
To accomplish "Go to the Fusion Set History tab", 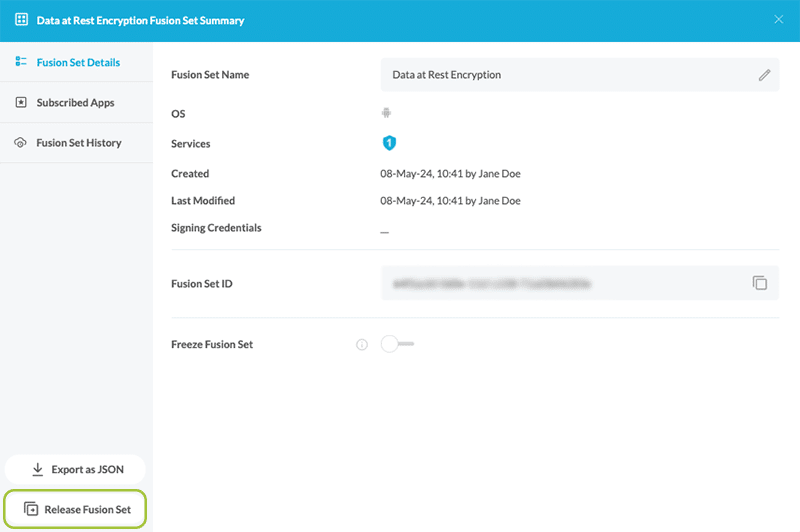I will [78, 143].
